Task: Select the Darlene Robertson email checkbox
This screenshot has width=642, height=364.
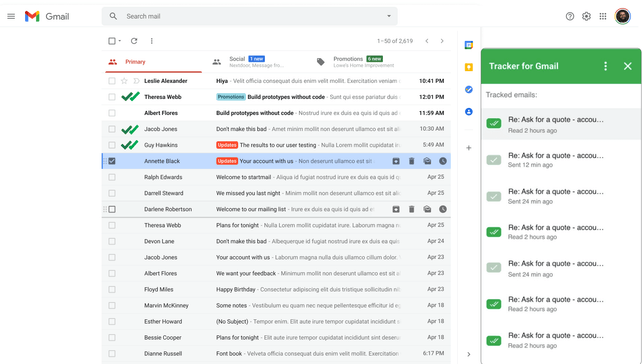Action: (x=112, y=209)
